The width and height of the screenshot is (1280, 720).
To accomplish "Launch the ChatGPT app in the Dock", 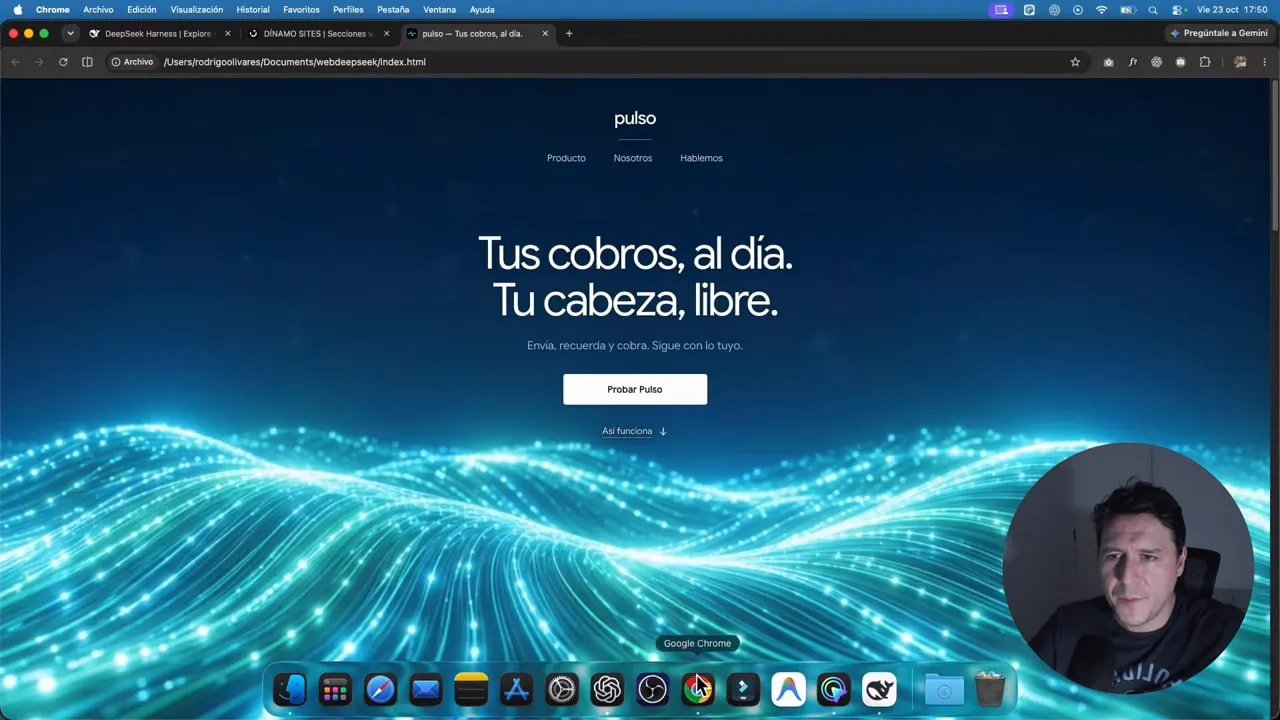I will tap(607, 689).
